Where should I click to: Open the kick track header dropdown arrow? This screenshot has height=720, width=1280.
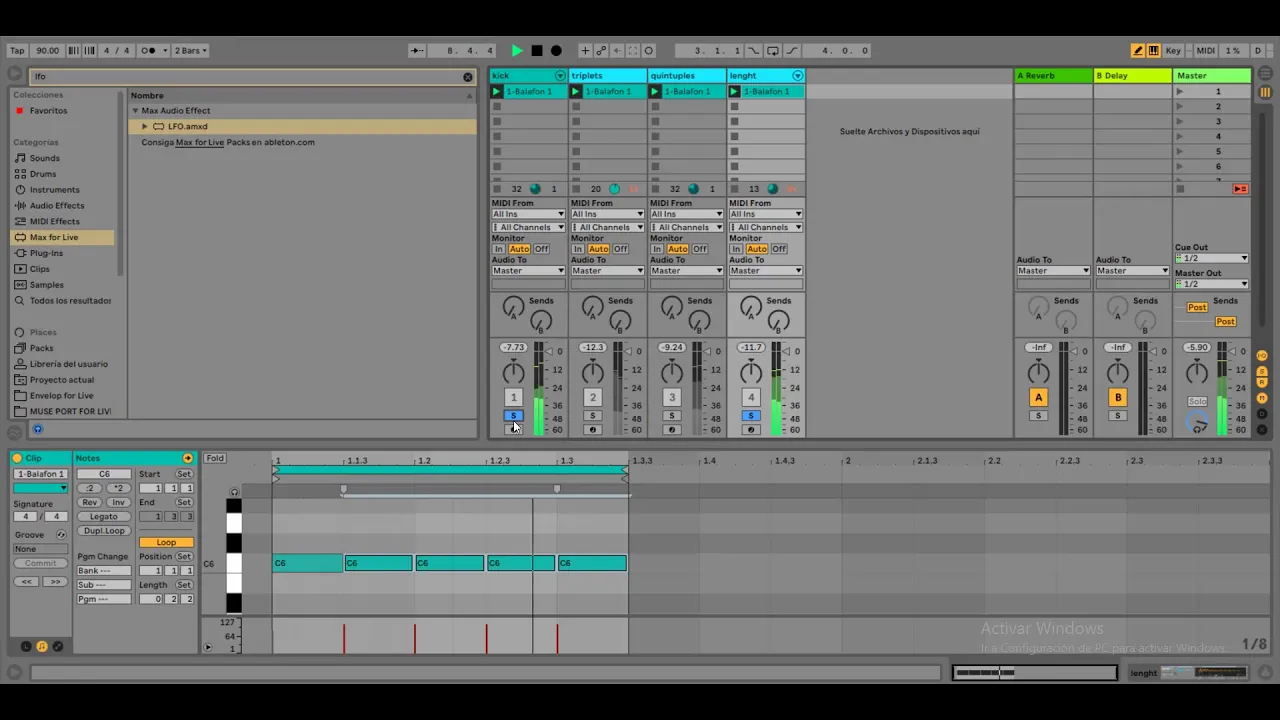(x=560, y=76)
